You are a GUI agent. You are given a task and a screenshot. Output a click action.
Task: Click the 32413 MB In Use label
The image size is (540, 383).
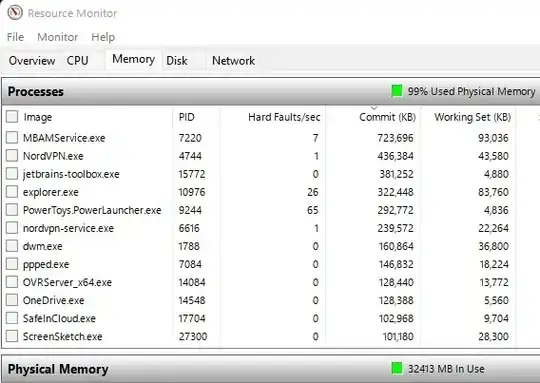click(x=446, y=369)
